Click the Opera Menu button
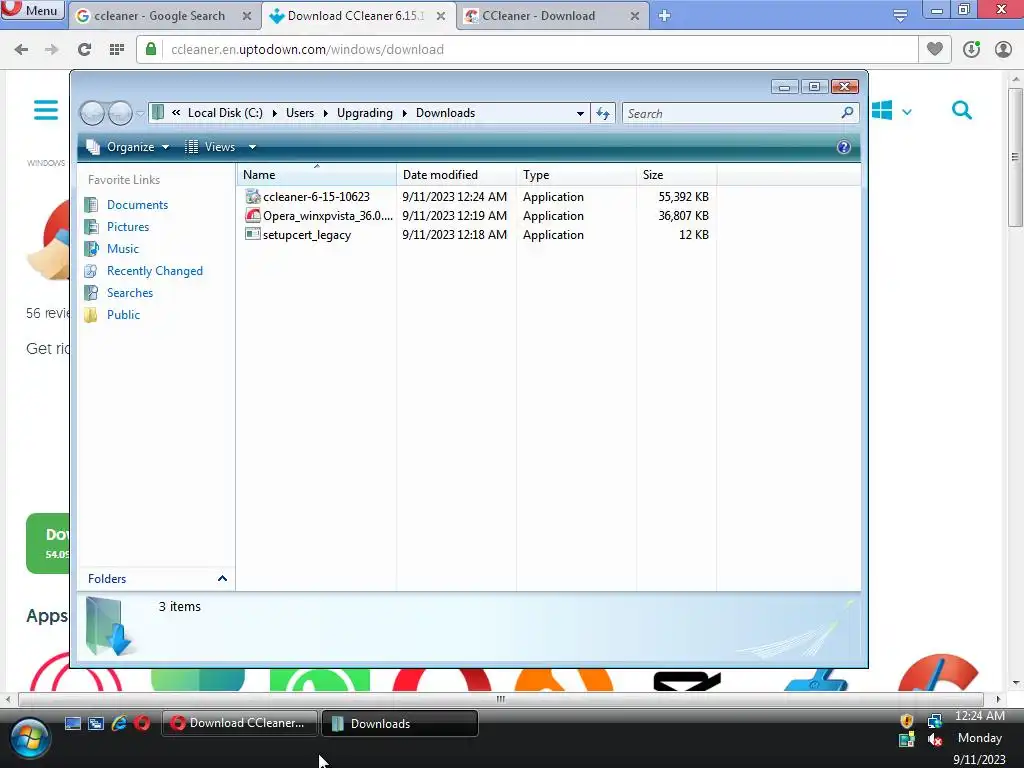The image size is (1024, 768). 32,10
